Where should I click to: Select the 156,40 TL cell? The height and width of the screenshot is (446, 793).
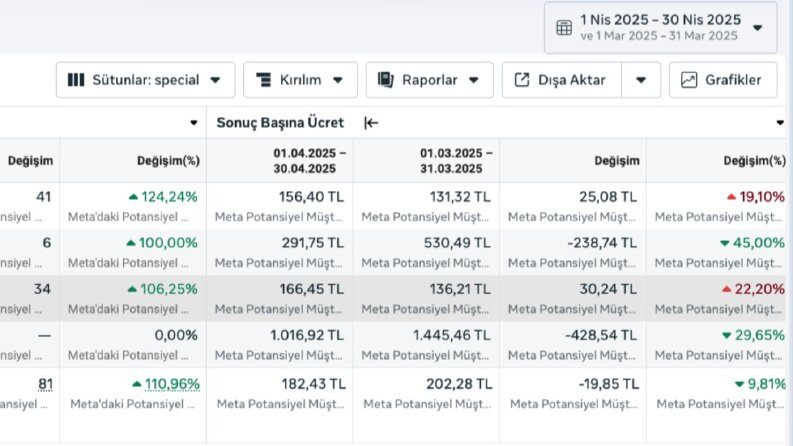click(x=280, y=206)
